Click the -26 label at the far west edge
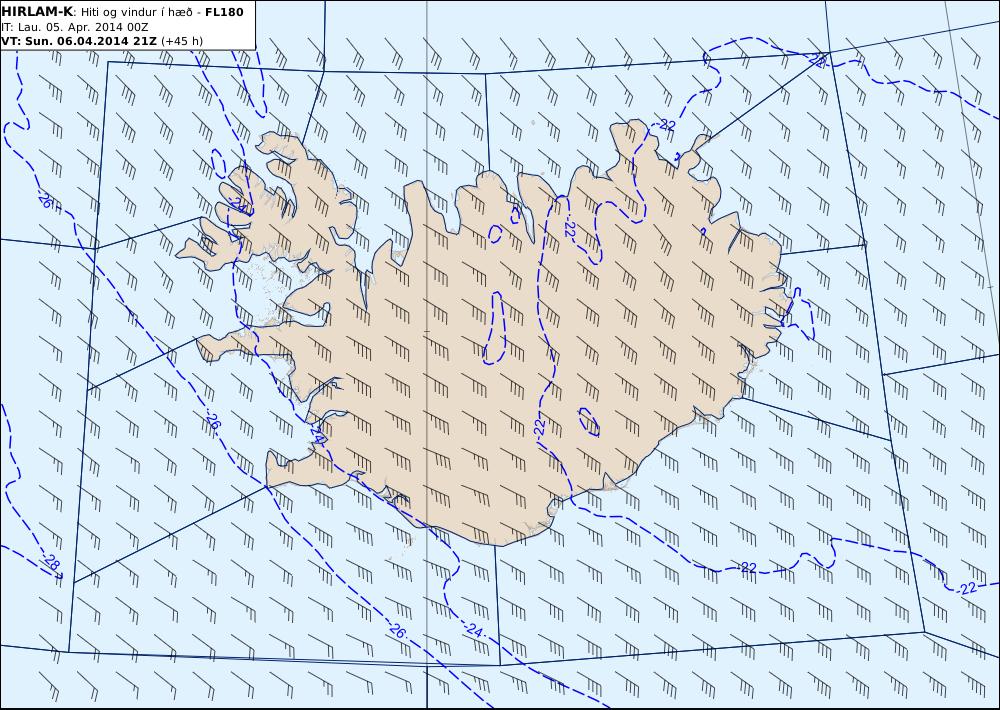 [x=44, y=199]
